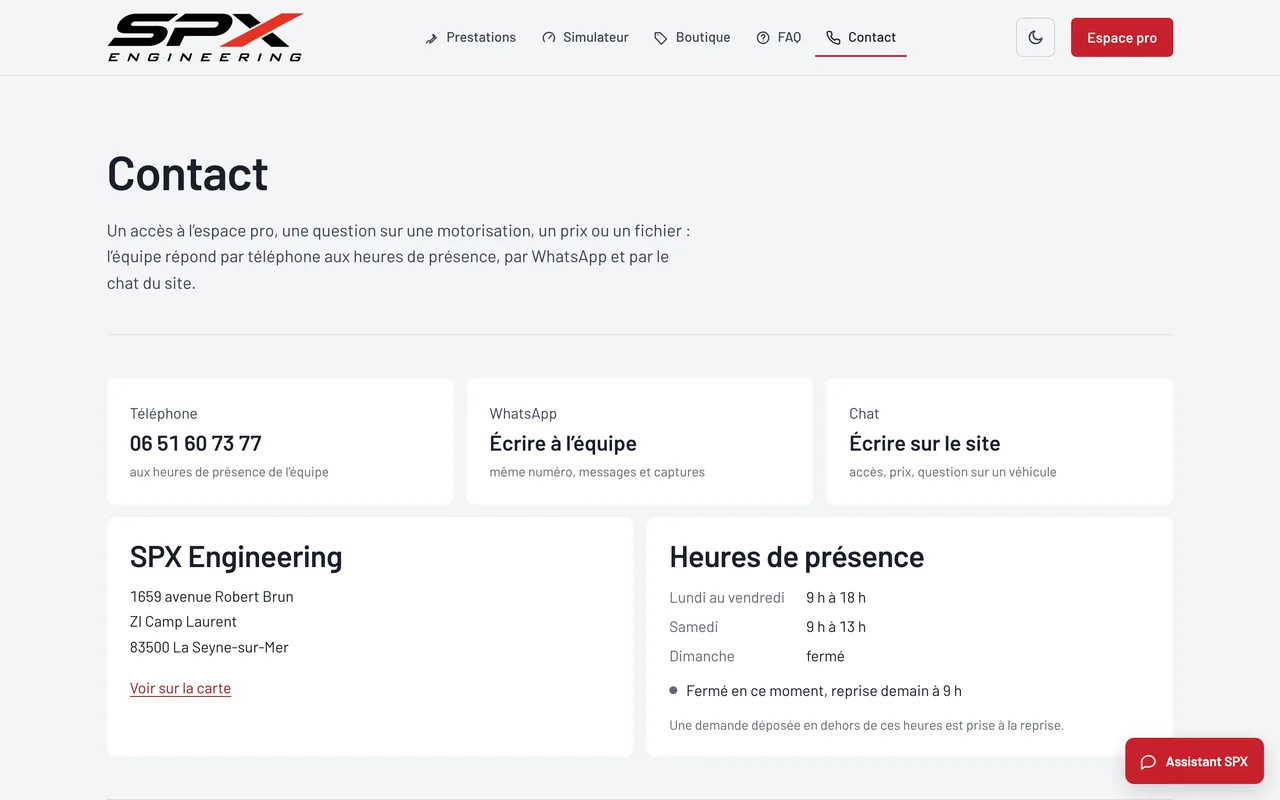Click the Téléphone card label
This screenshot has width=1280, height=800.
pos(164,414)
